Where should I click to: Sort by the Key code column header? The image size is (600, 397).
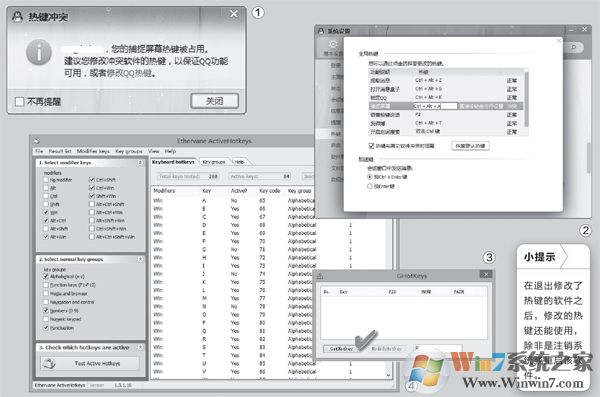click(x=270, y=191)
